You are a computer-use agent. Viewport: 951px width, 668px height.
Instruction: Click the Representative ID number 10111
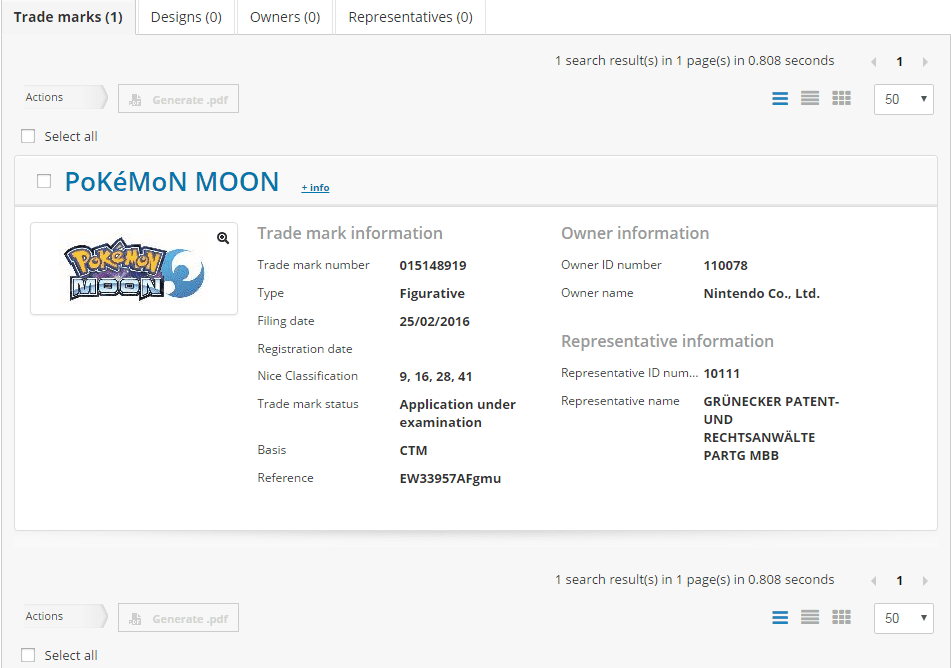click(x=721, y=373)
